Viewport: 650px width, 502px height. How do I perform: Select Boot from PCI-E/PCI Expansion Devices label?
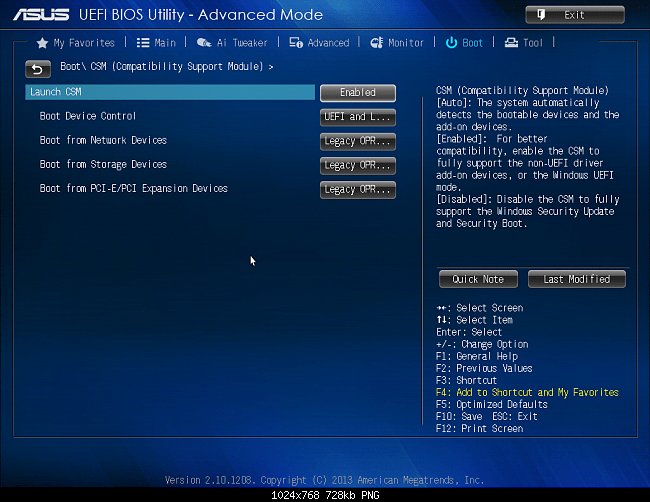tap(133, 189)
